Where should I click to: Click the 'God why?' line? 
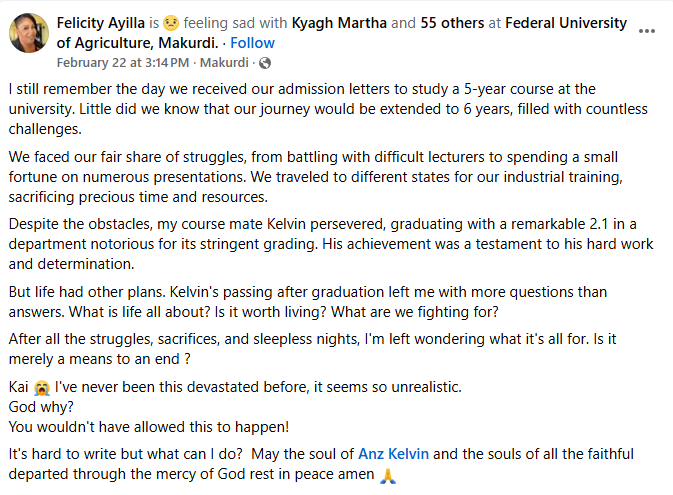pos(43,406)
